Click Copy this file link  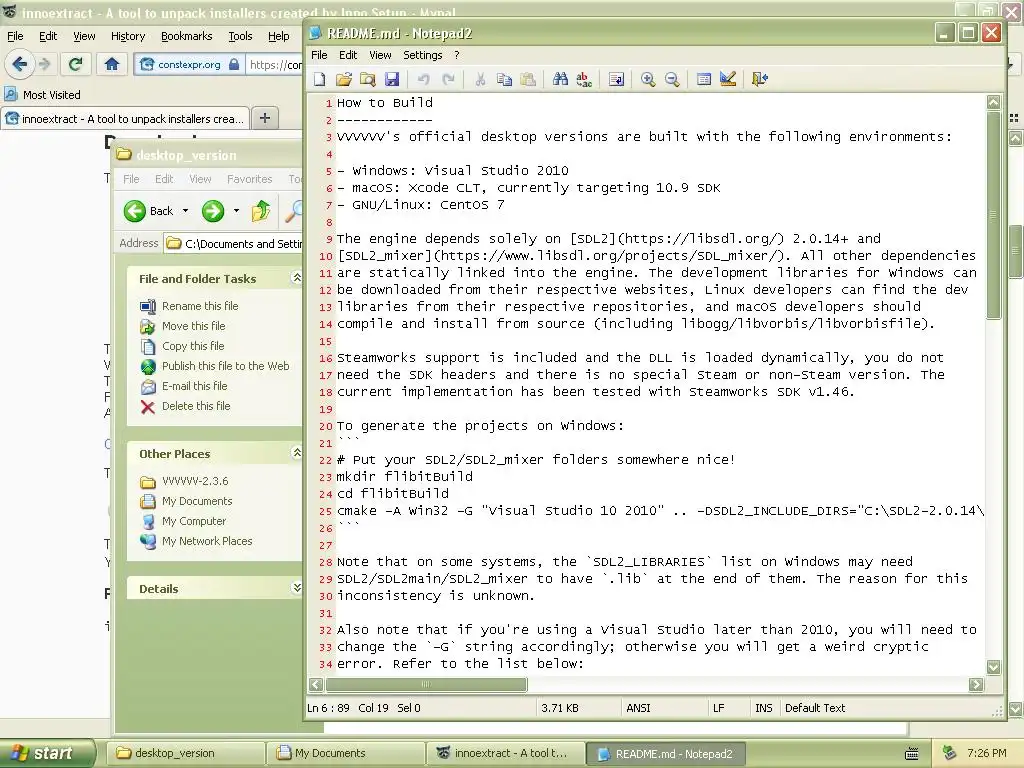tap(193, 346)
